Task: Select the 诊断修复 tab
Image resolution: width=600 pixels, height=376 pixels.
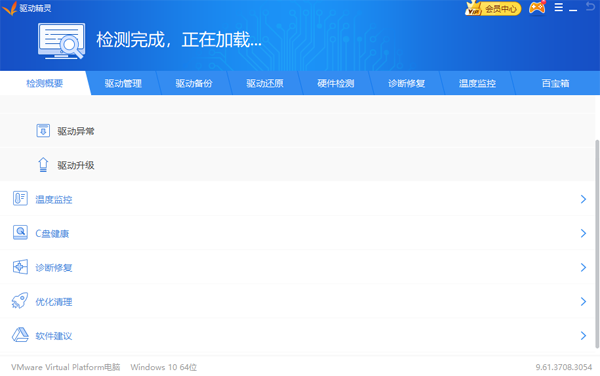Action: [406, 83]
